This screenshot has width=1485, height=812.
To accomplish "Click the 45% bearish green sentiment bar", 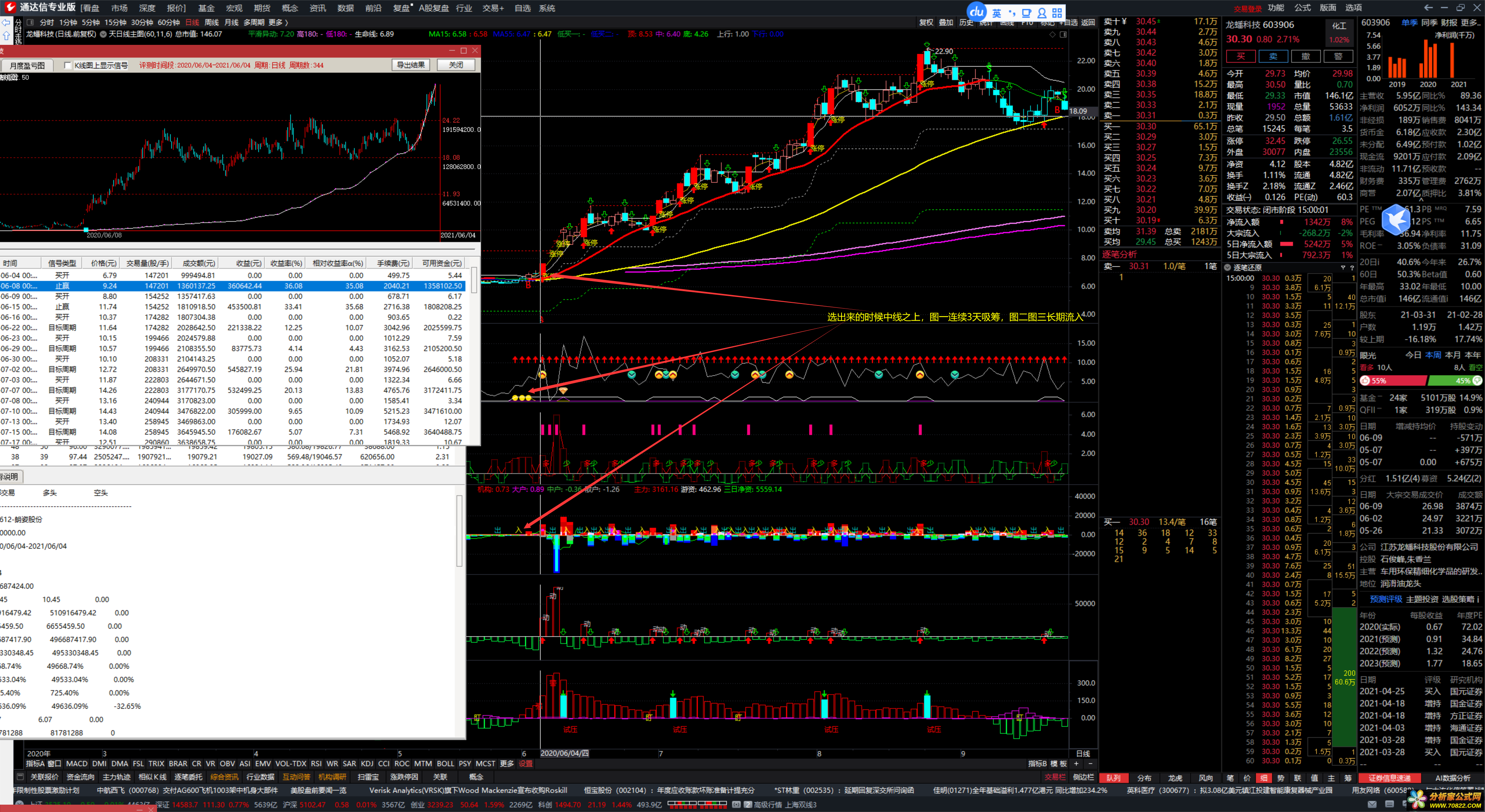I will coord(1454,381).
